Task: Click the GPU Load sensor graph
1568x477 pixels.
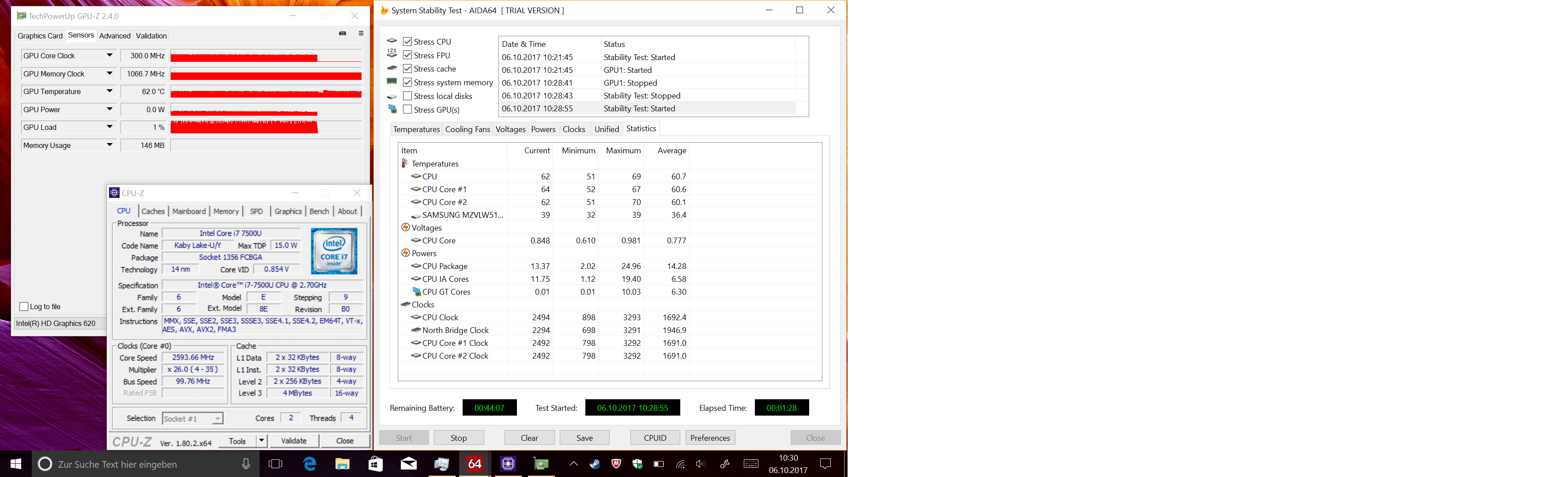Action: (x=266, y=127)
